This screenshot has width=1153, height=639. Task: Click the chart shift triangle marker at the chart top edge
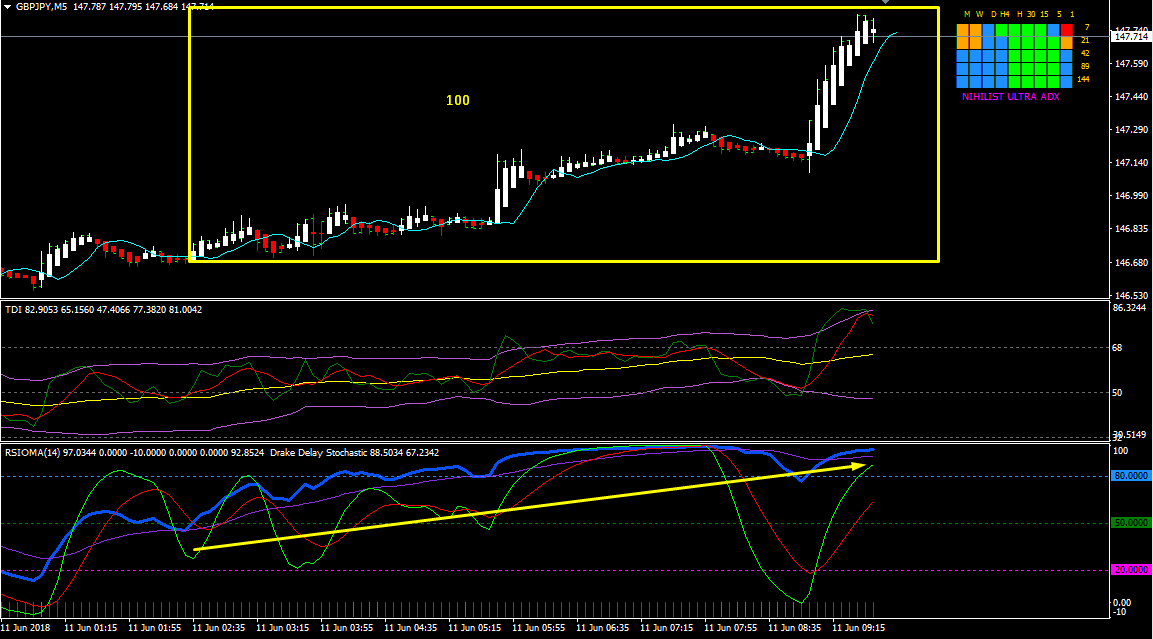[x=885, y=2]
